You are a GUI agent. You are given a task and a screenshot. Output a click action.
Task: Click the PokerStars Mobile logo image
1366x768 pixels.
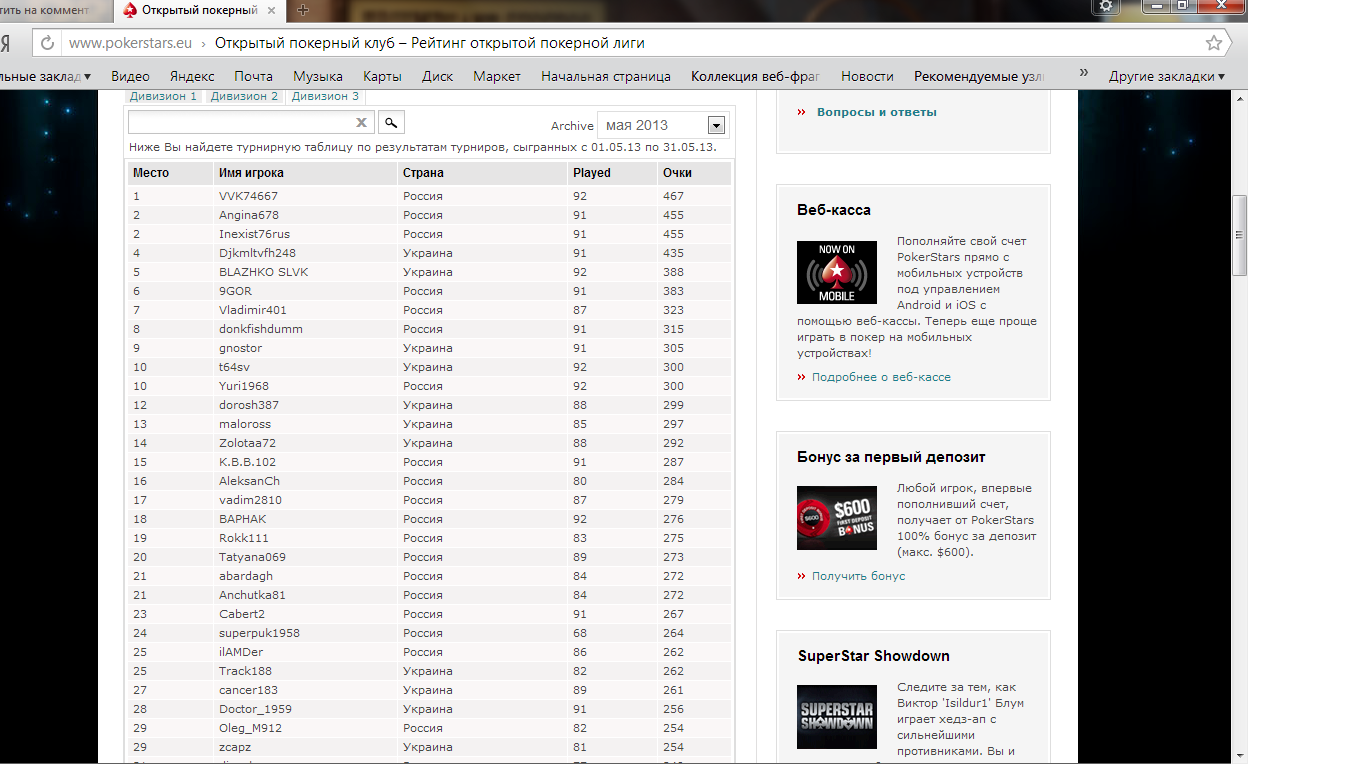(x=837, y=272)
